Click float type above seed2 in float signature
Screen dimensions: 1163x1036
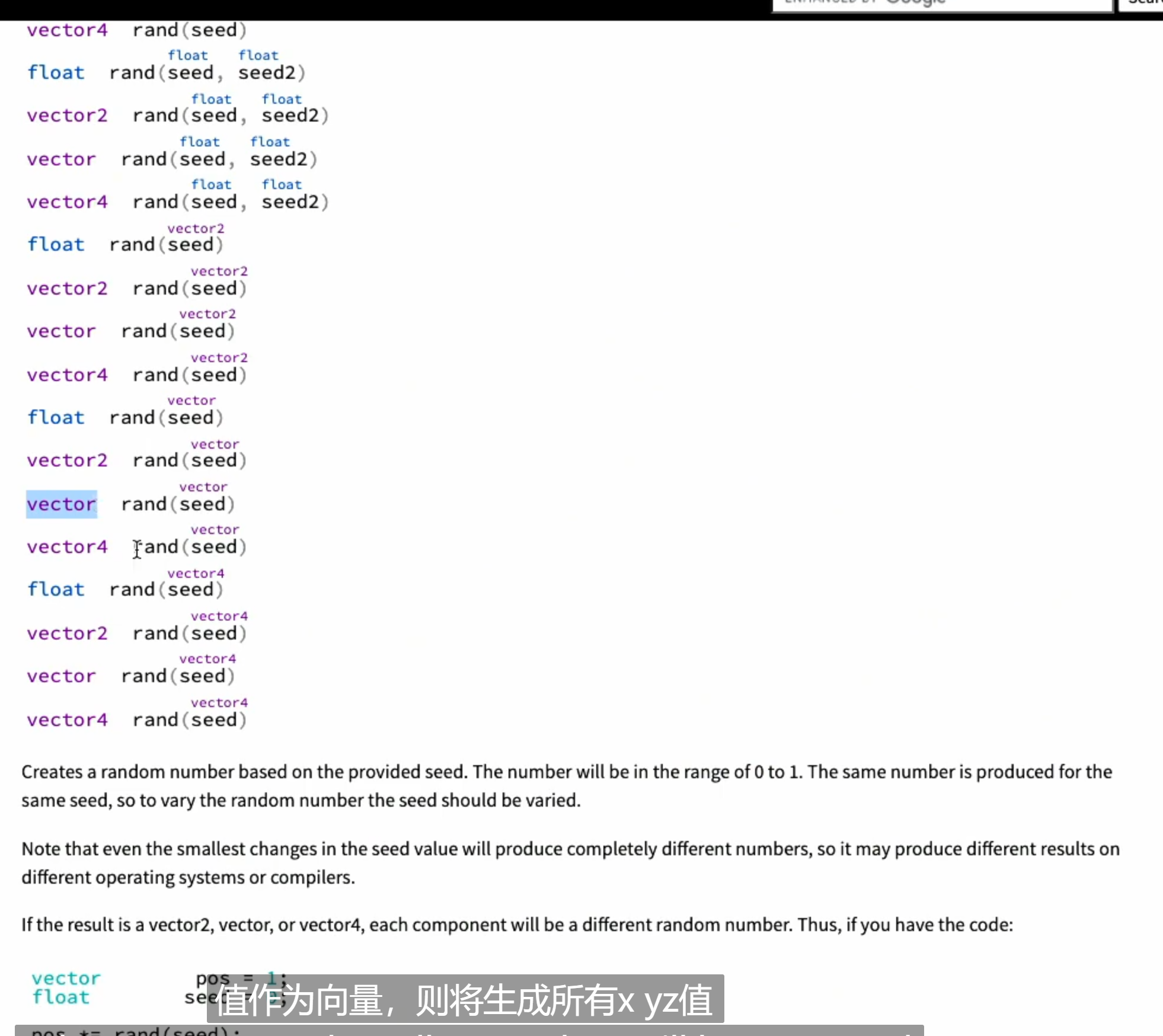point(258,55)
